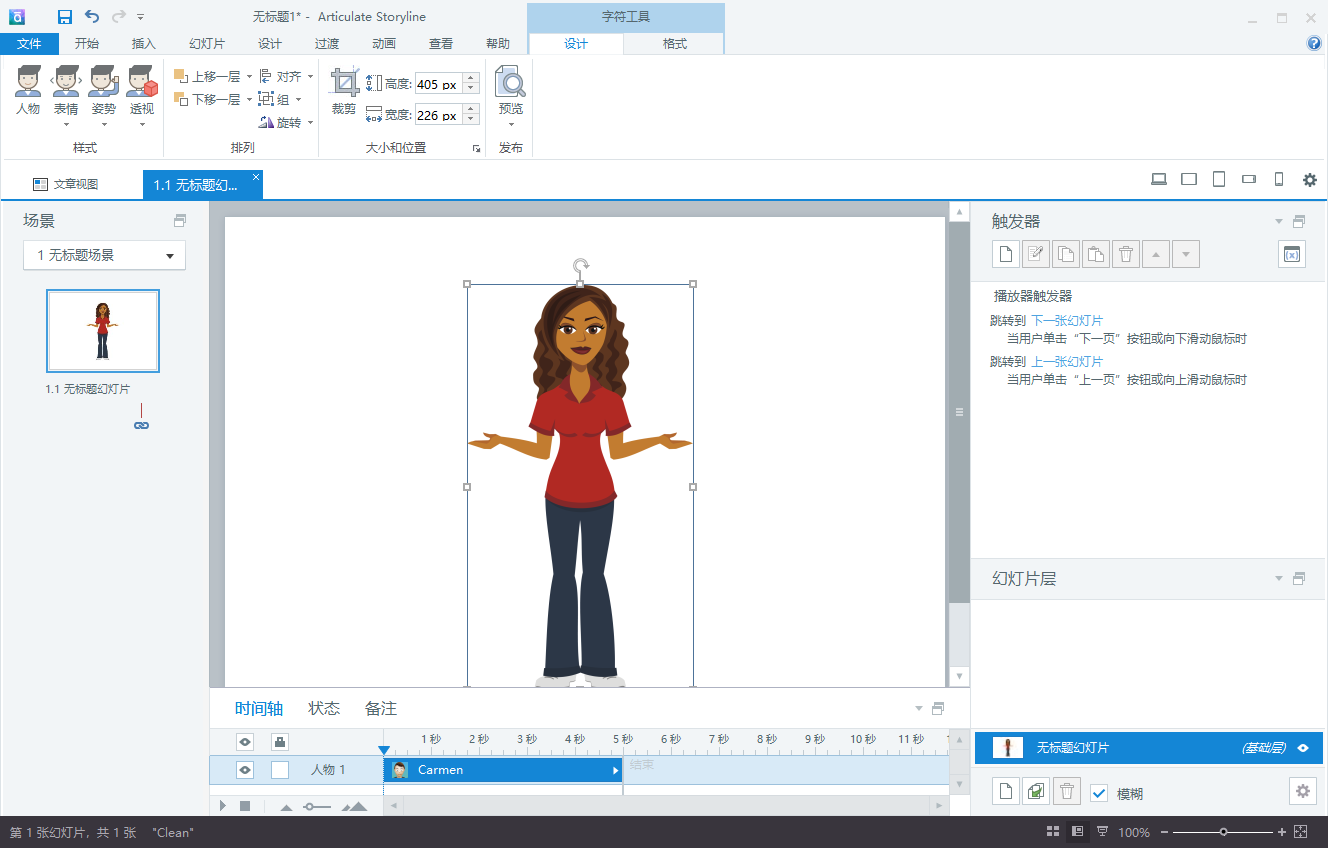This screenshot has width=1328, height=848.
Task: Open the 文章视图 story view tab
Action: (66, 184)
